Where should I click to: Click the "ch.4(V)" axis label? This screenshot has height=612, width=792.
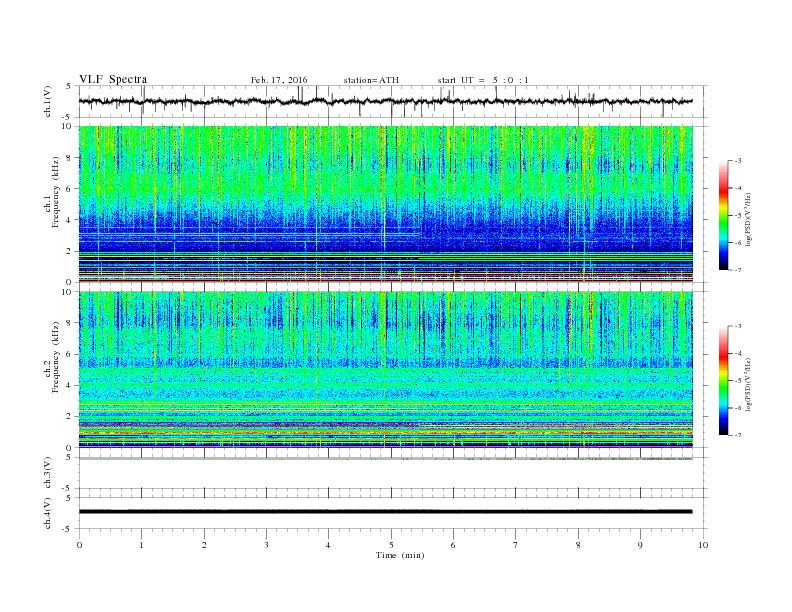click(48, 513)
